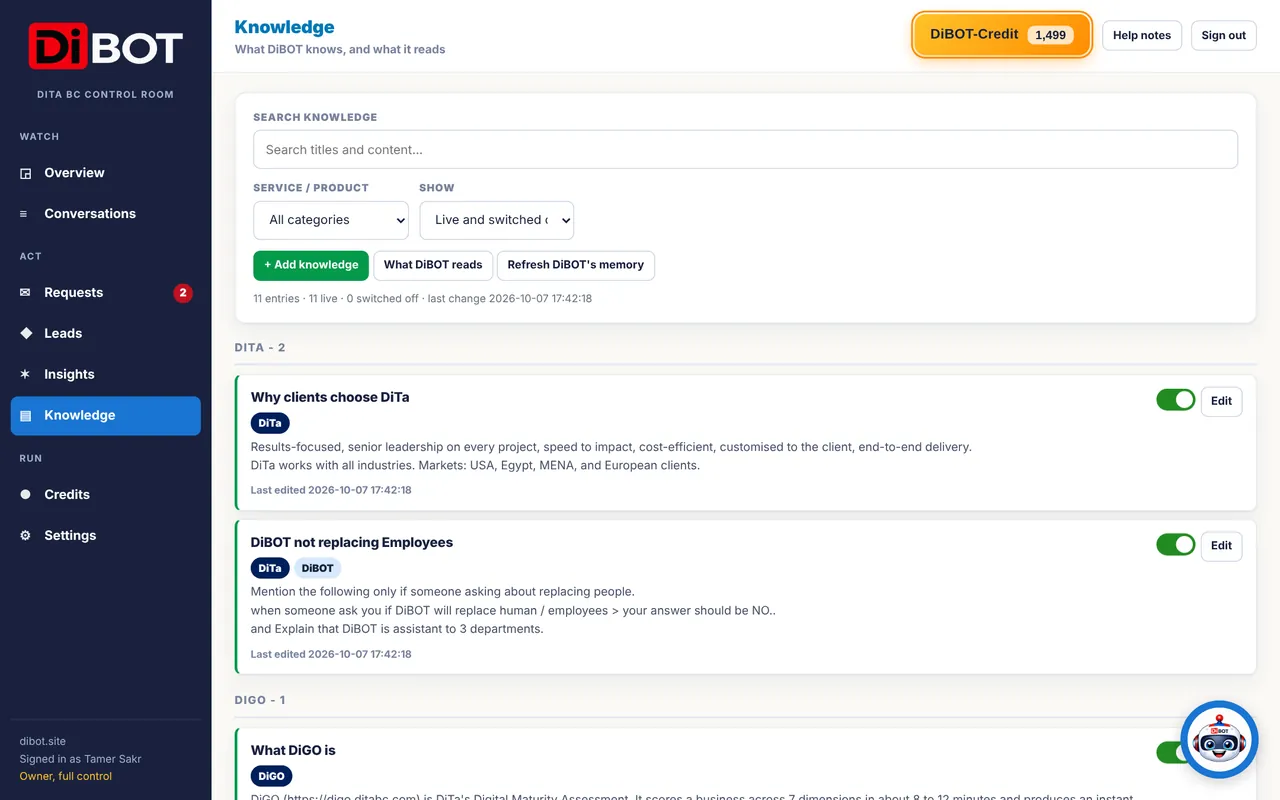Open the DiBOT robot chat widget
Image resolution: width=1280 pixels, height=800 pixels.
tap(1219, 739)
